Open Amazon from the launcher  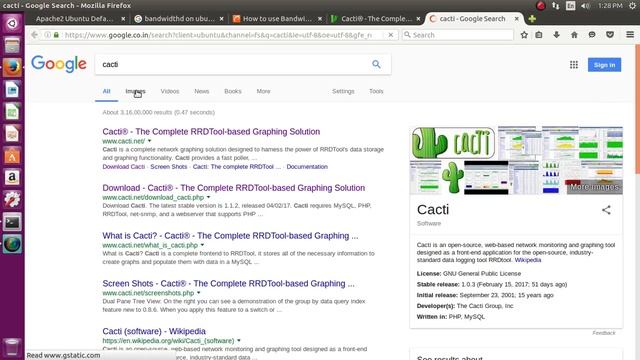coord(12,178)
